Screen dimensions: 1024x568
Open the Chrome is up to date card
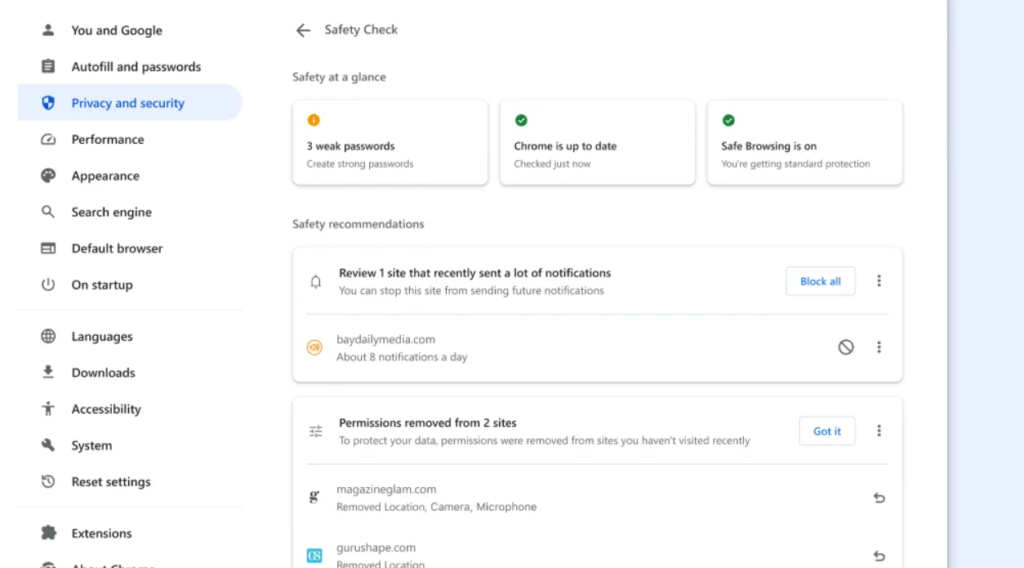[597, 142]
